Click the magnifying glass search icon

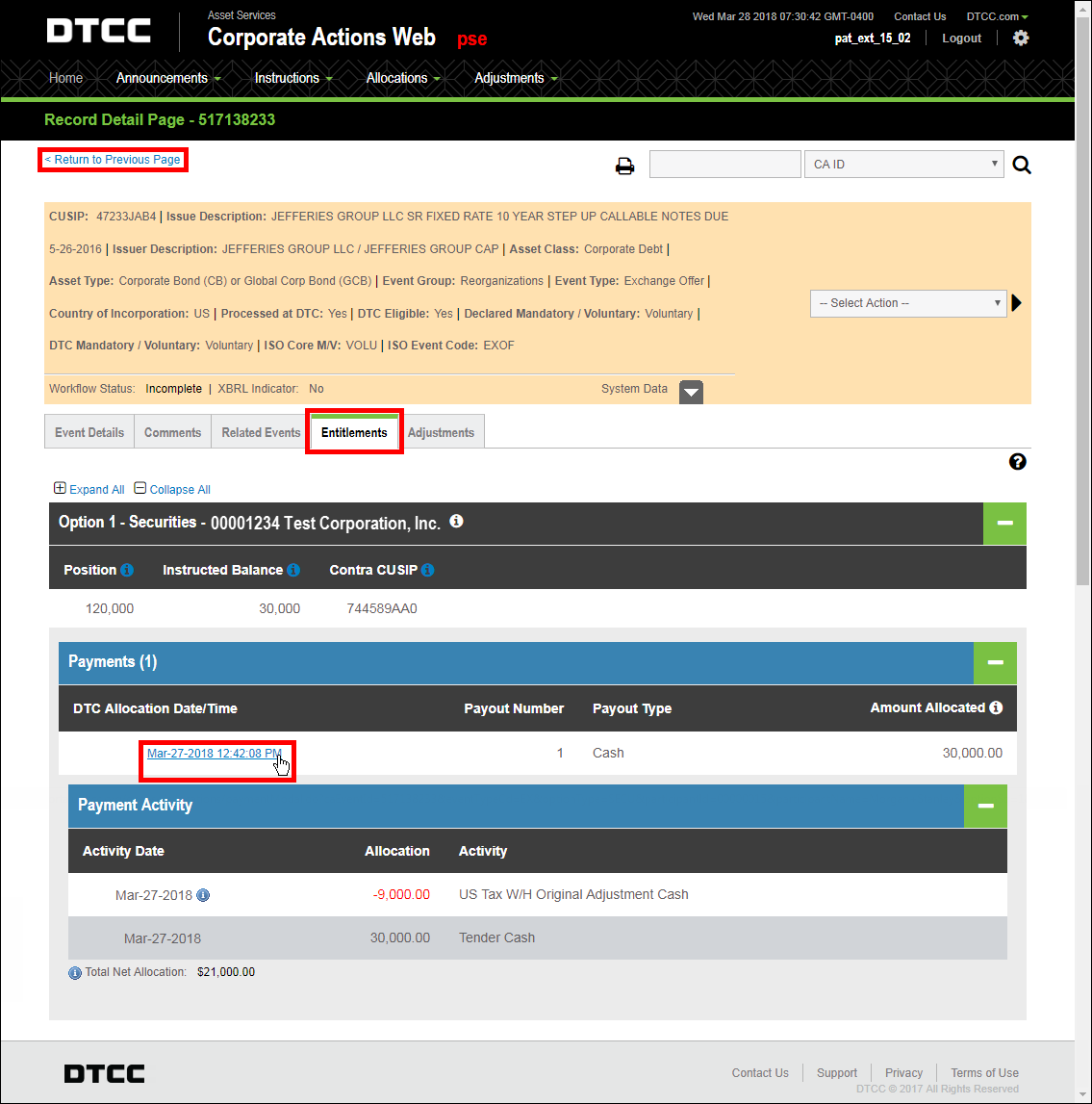pyautogui.click(x=1022, y=166)
